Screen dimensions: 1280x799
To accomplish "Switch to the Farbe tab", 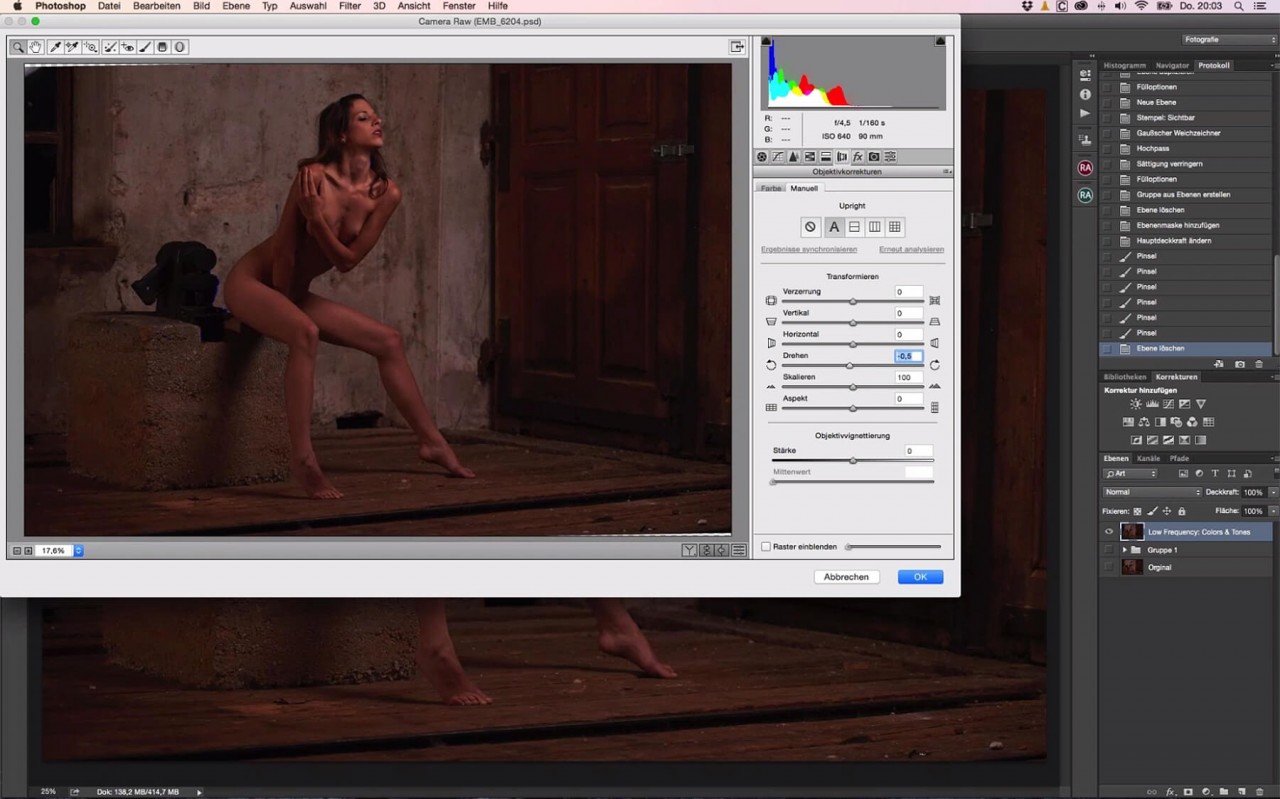I will tap(770, 188).
